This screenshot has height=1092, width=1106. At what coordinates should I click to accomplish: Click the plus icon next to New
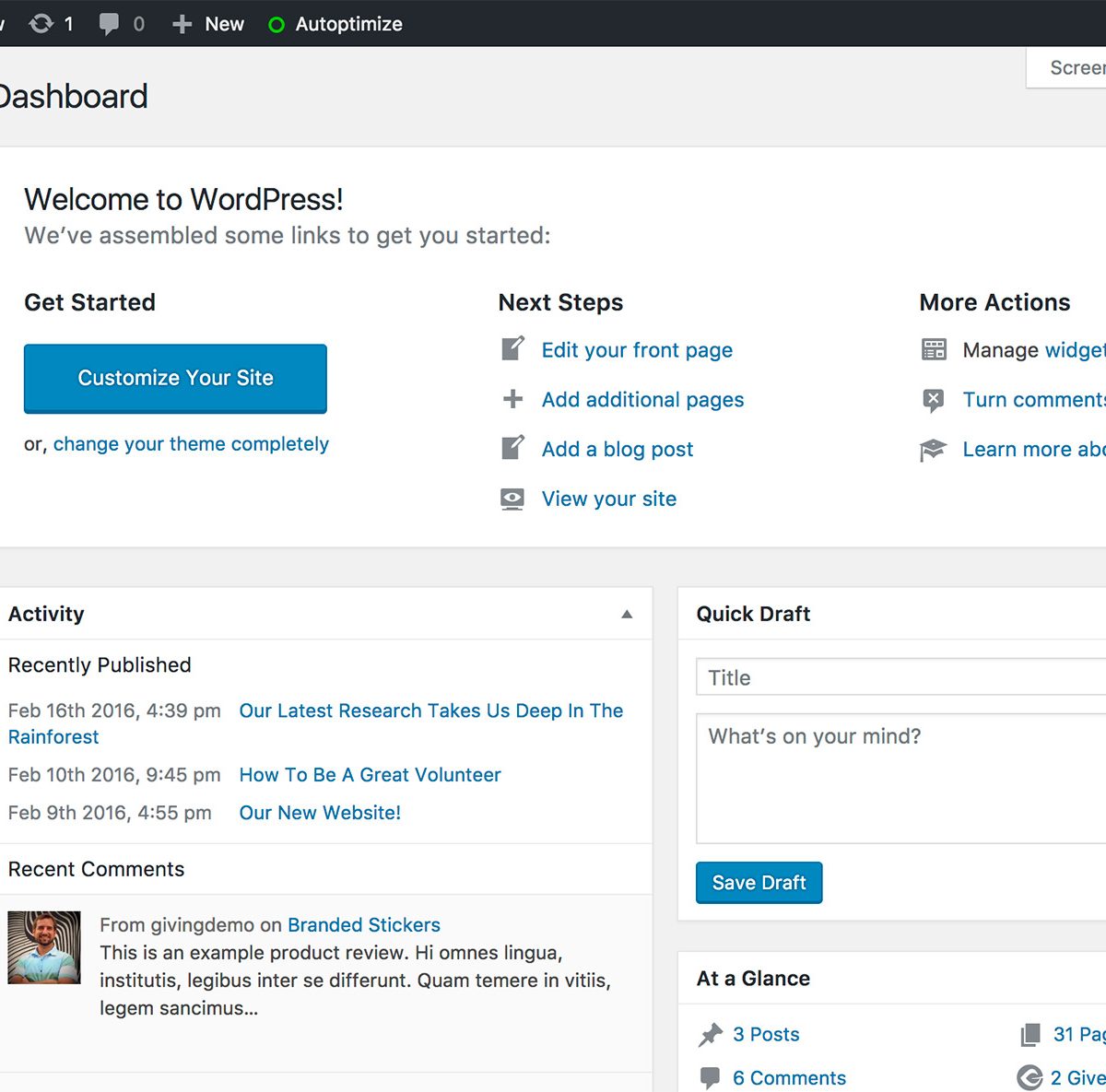point(182,24)
